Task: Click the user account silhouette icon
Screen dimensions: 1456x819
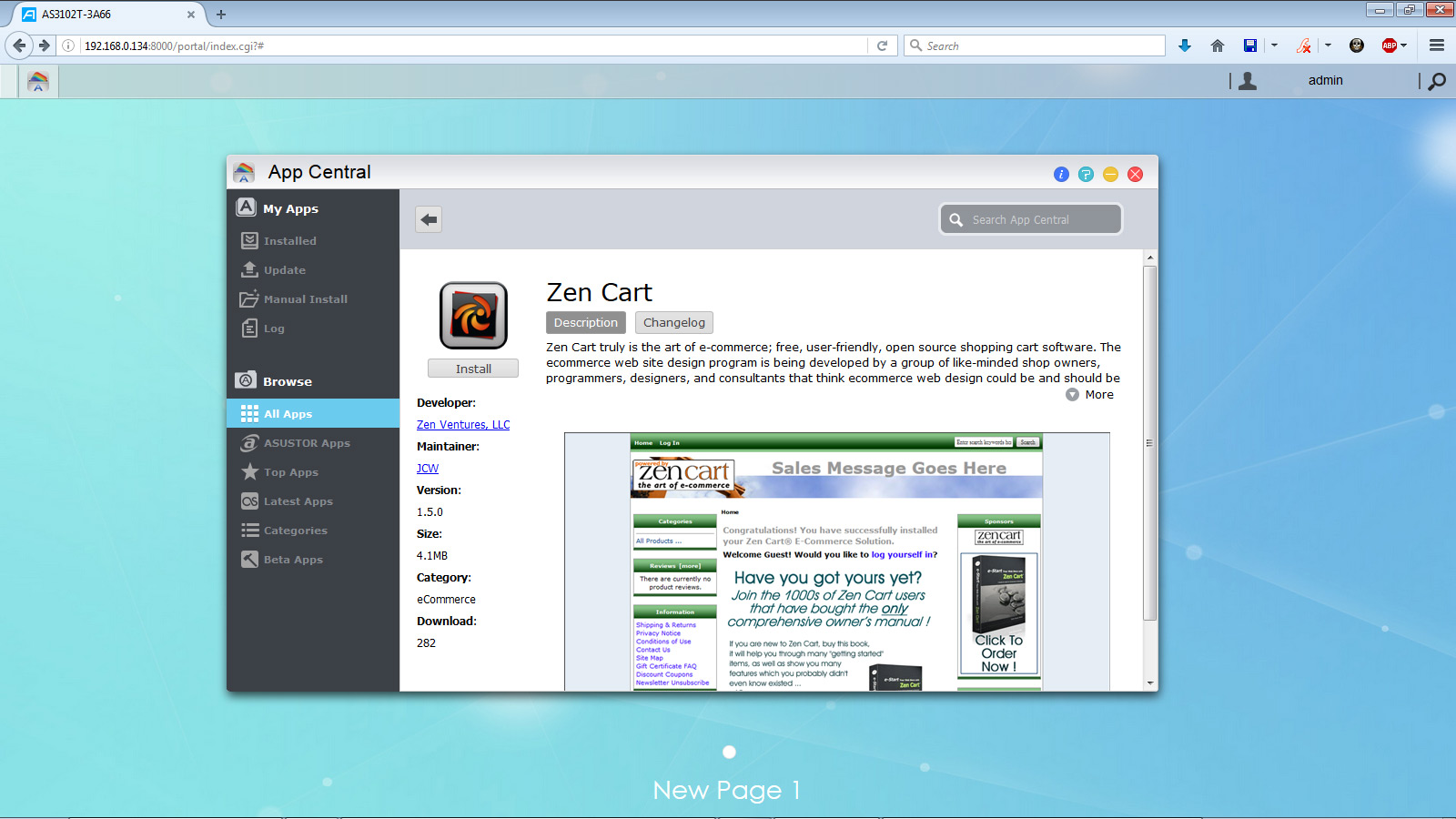Action: (1248, 81)
